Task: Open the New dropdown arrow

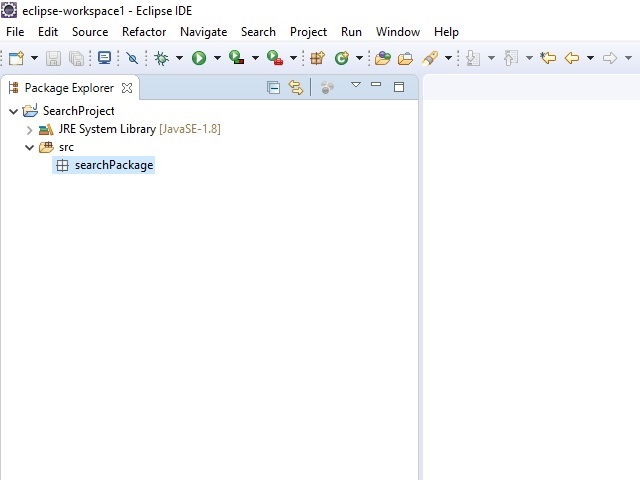Action: pos(34,58)
